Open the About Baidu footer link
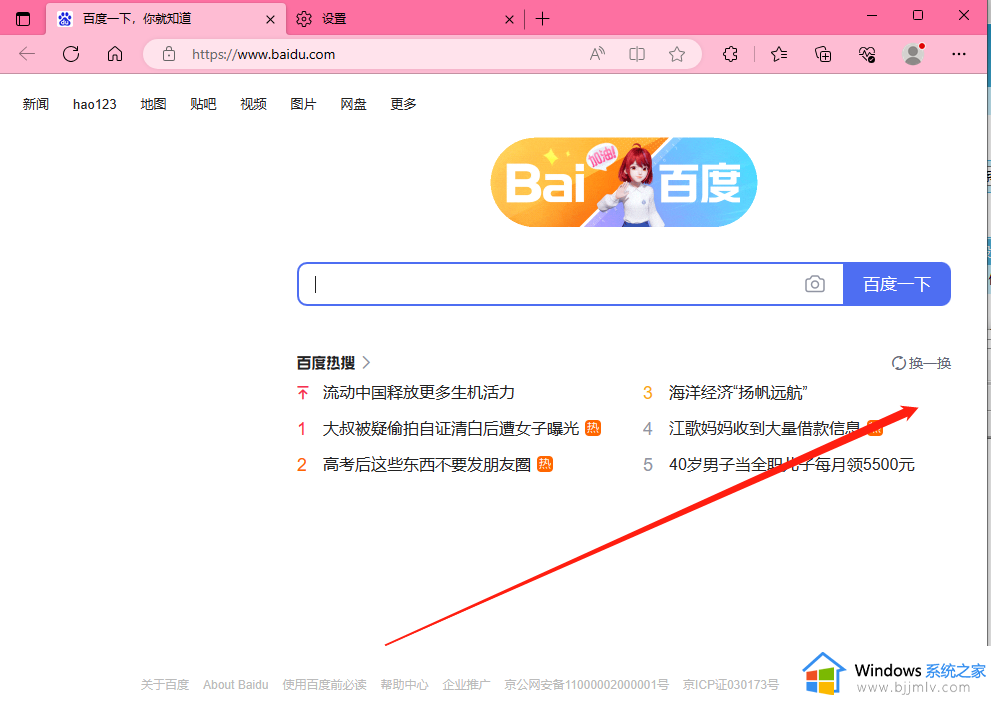 click(x=236, y=685)
